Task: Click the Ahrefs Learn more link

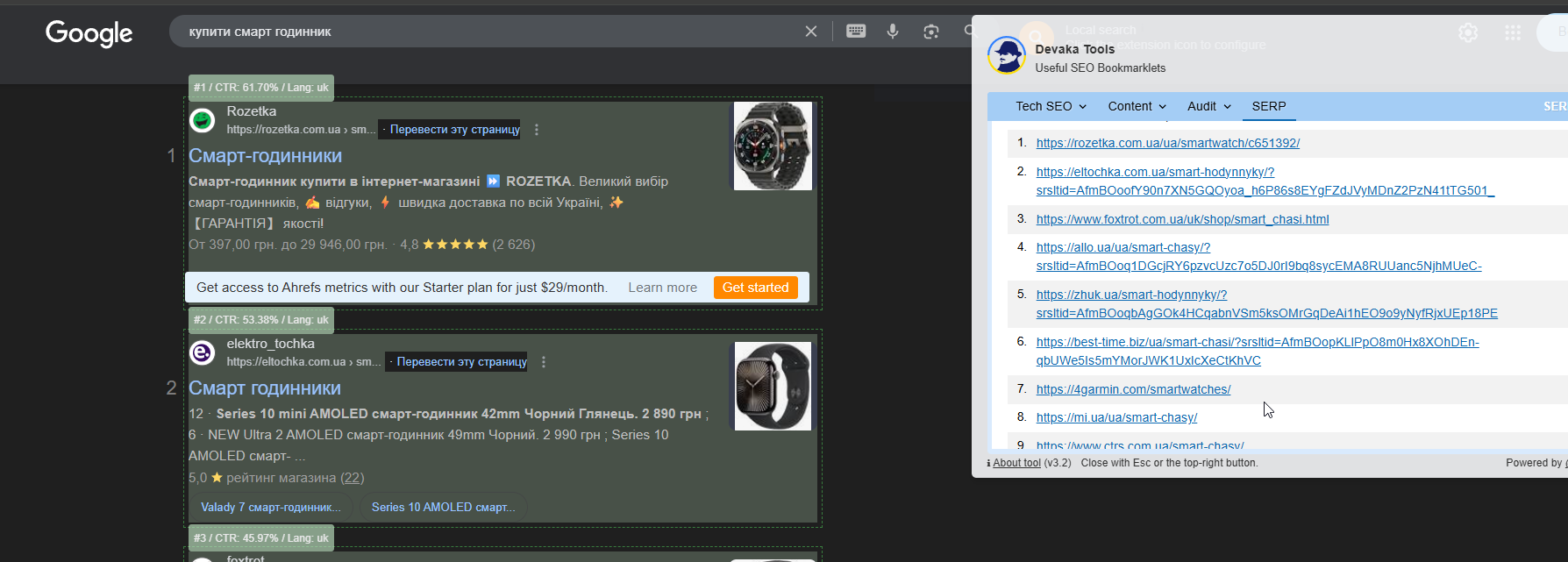Action: [x=662, y=288]
